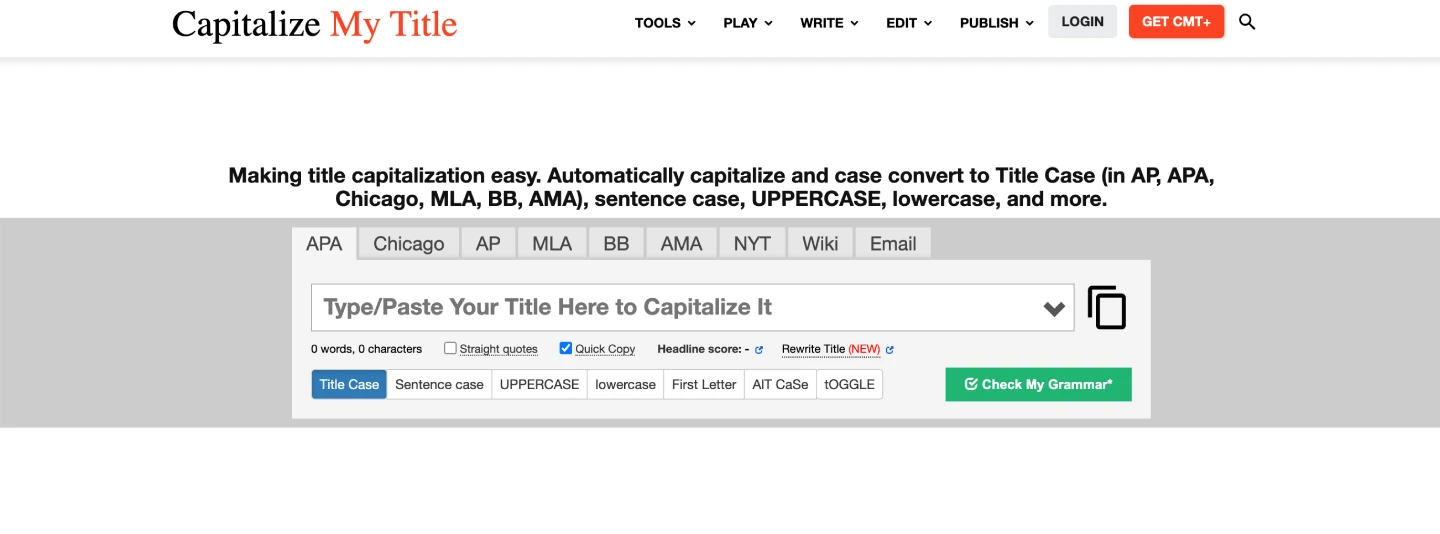Click the '0 words, 0 characters' counter
Screen dimensions: 1440x534
pos(366,349)
